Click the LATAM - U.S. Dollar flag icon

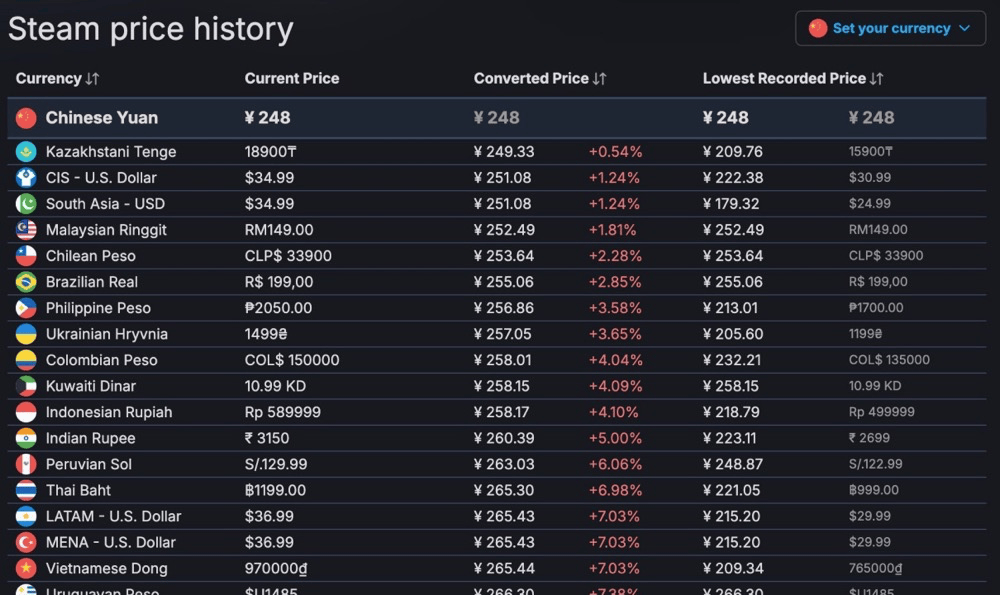tap(26, 517)
